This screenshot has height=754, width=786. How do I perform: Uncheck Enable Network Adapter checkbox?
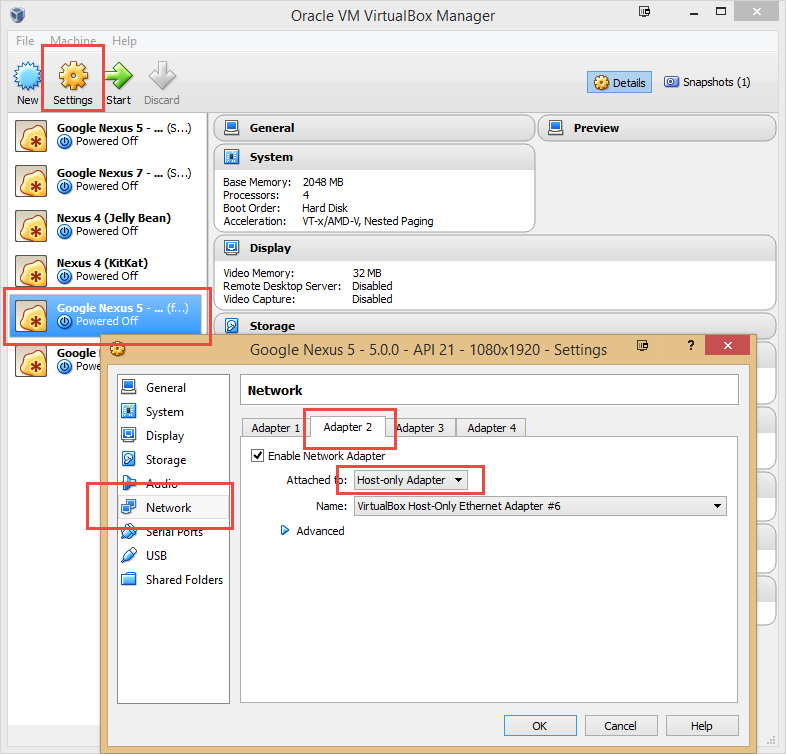(x=258, y=455)
